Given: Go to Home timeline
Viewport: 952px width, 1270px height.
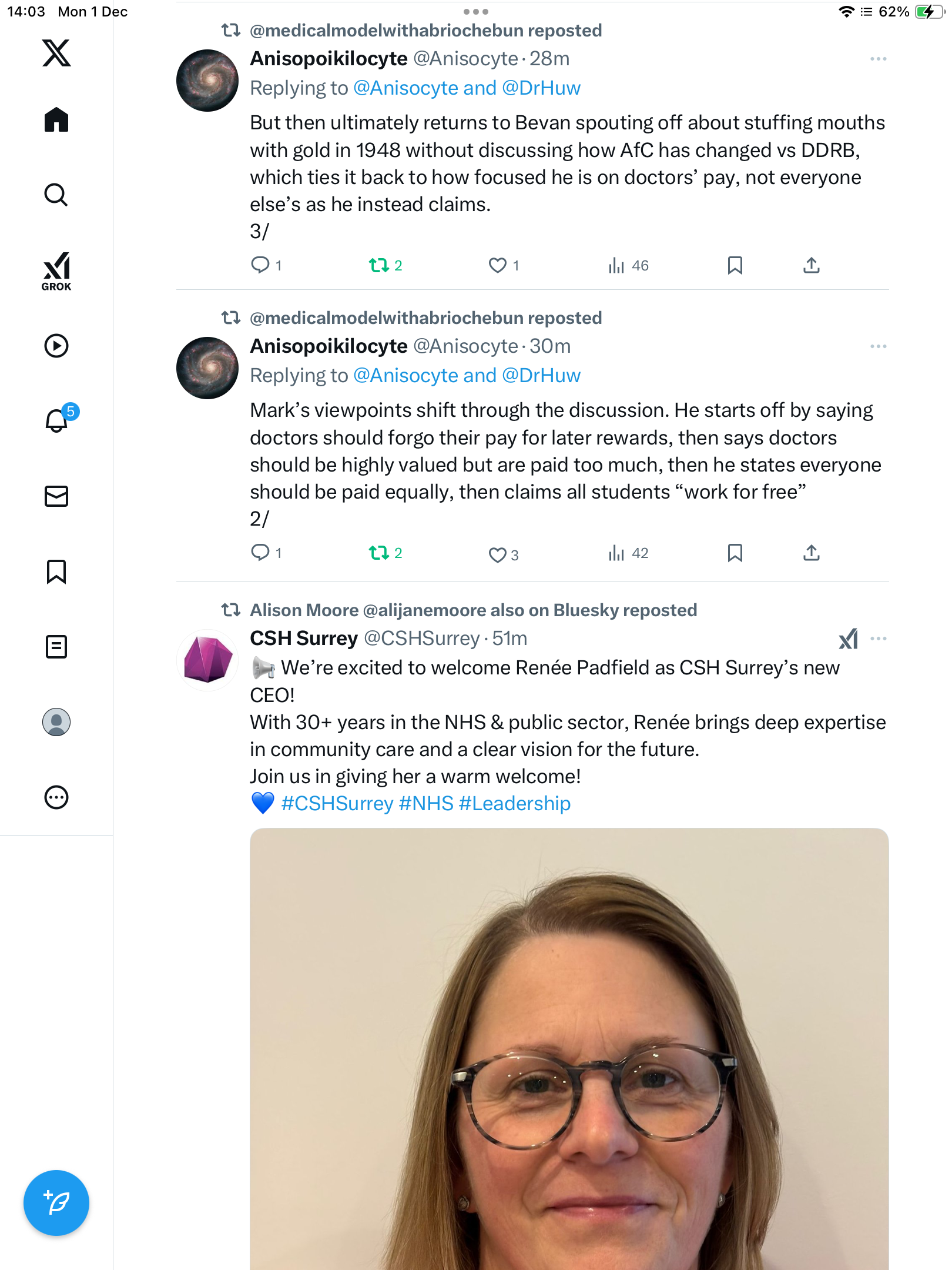Looking at the screenshot, I should [56, 120].
